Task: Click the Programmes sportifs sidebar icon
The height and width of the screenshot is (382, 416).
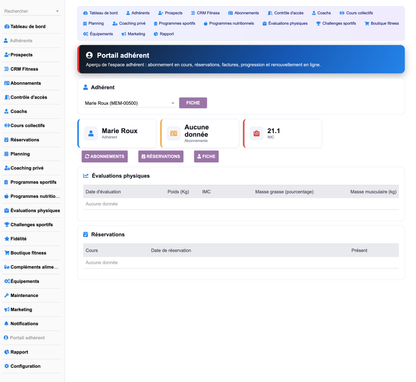Action: click(x=6, y=182)
